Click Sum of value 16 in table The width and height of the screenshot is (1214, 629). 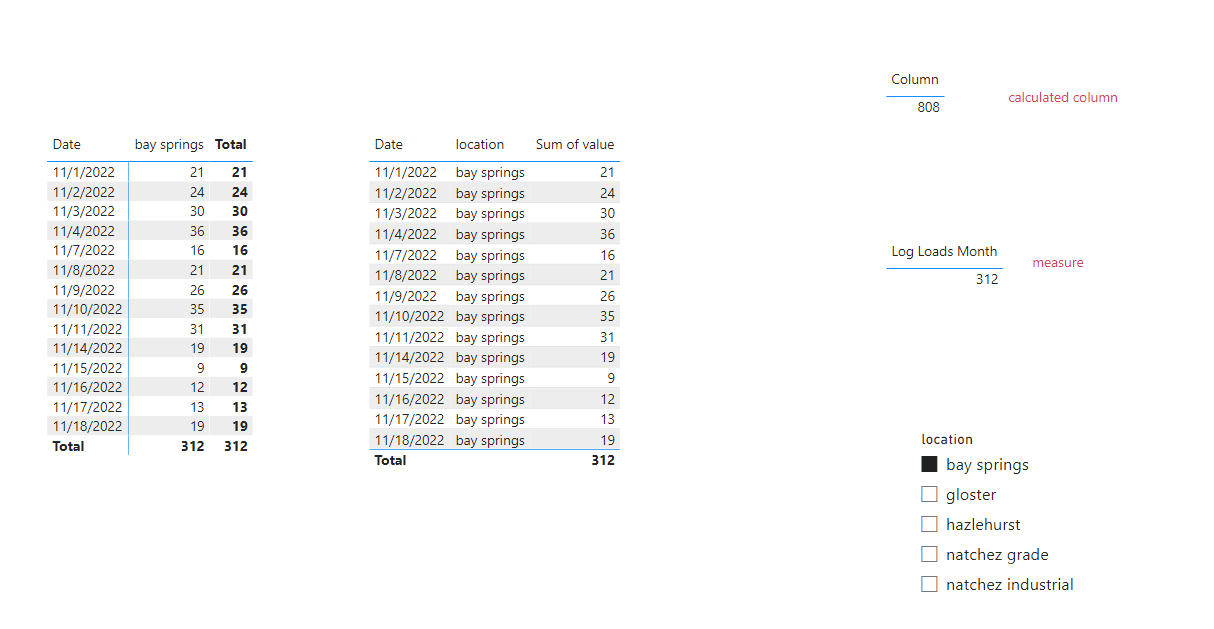click(607, 255)
